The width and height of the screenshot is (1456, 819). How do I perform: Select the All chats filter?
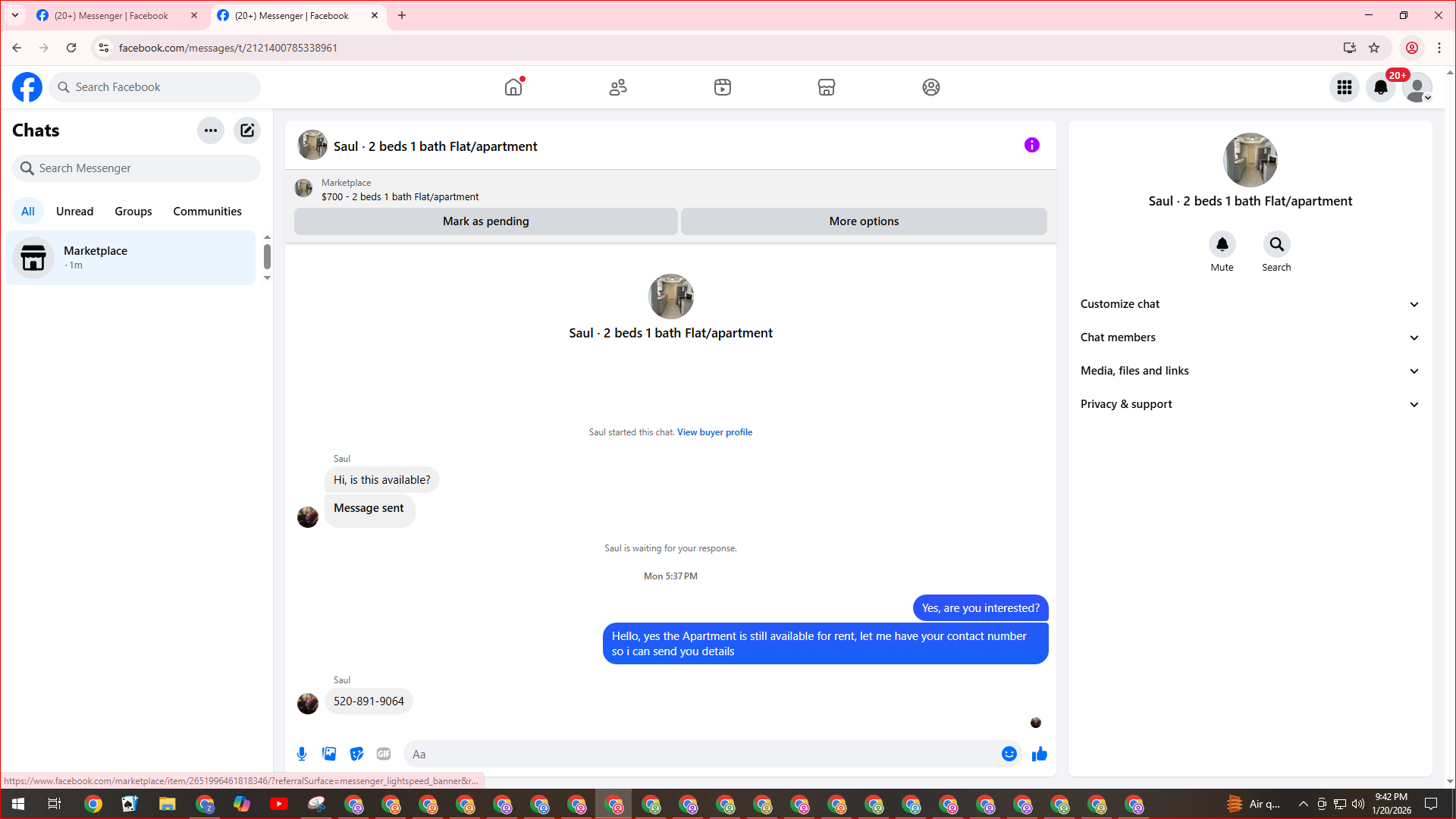[28, 212]
